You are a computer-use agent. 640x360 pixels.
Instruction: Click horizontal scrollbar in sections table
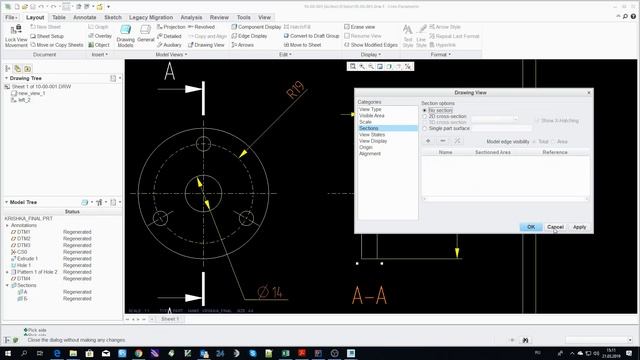click(x=505, y=199)
